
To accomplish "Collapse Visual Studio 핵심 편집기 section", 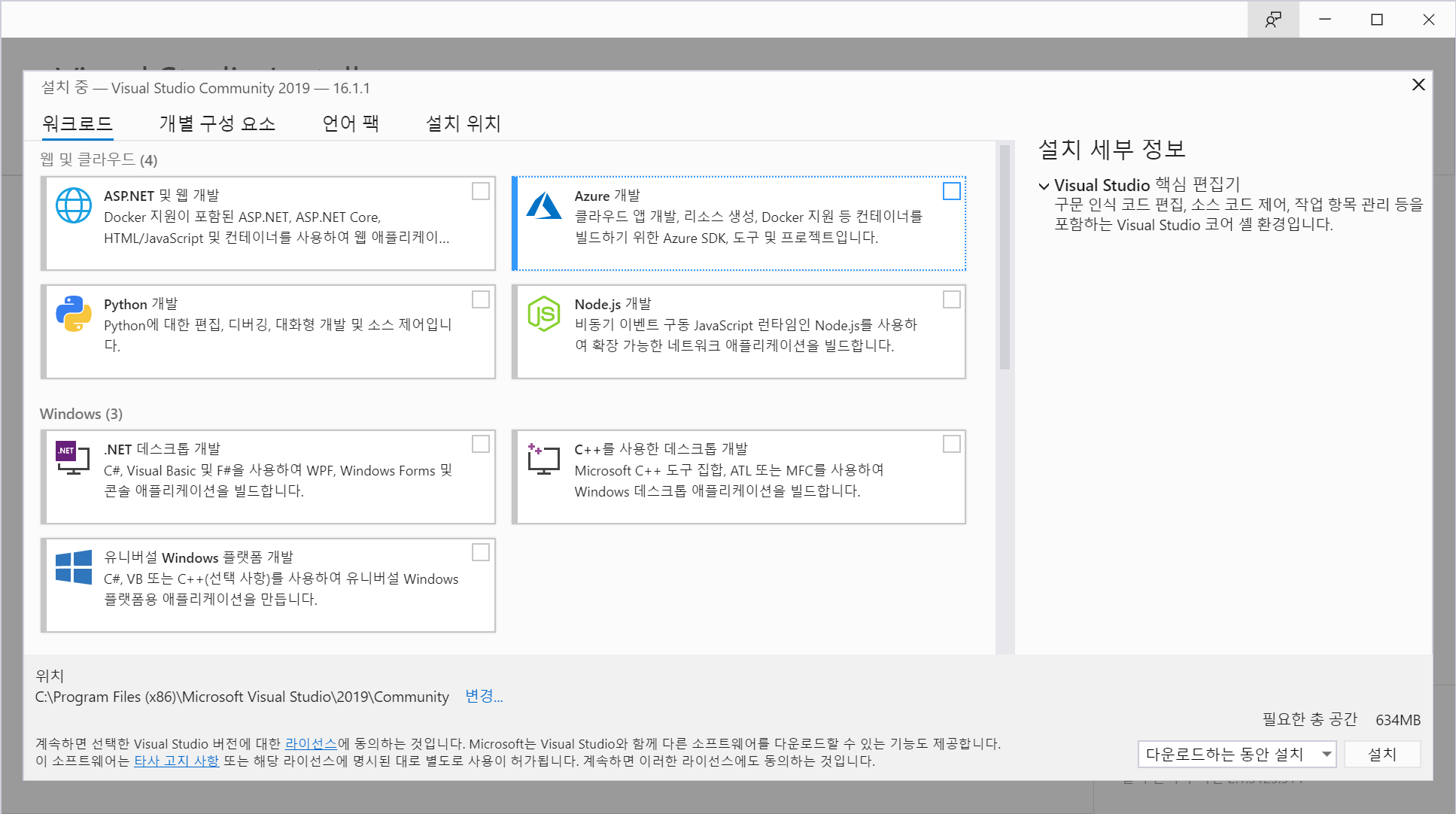I will (x=1044, y=186).
